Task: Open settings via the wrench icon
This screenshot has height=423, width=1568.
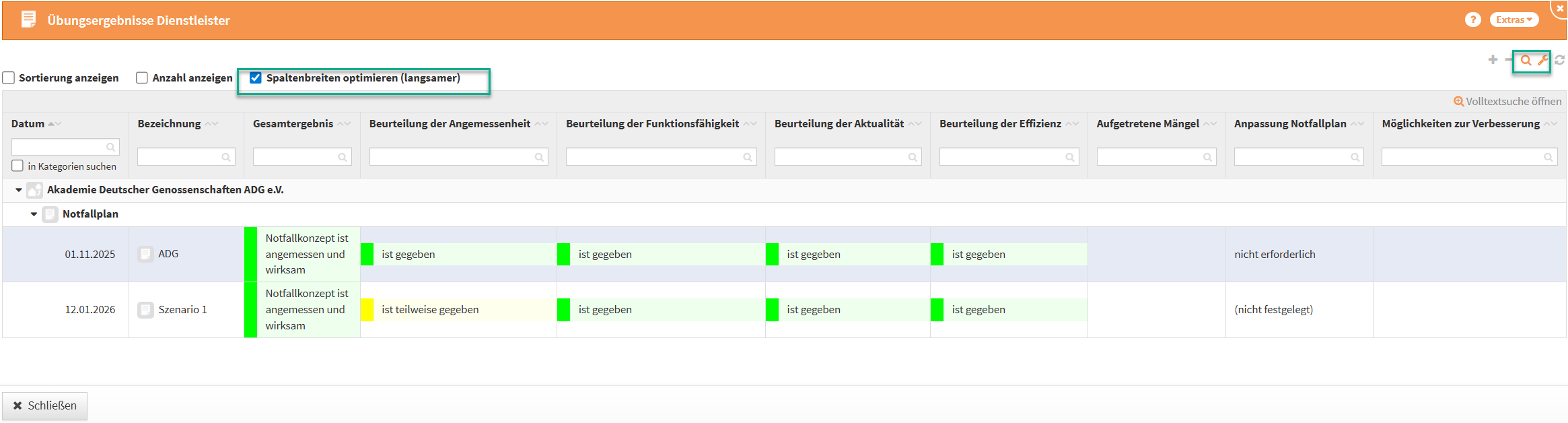Action: pos(1542,61)
